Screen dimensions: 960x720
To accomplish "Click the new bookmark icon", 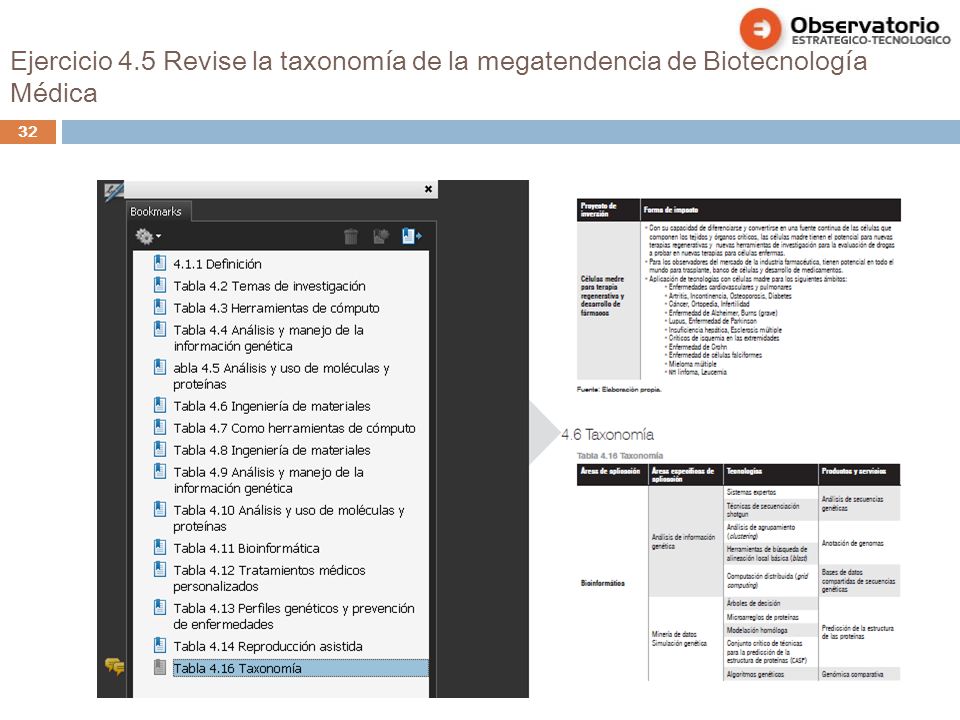I will pyautogui.click(x=381, y=236).
